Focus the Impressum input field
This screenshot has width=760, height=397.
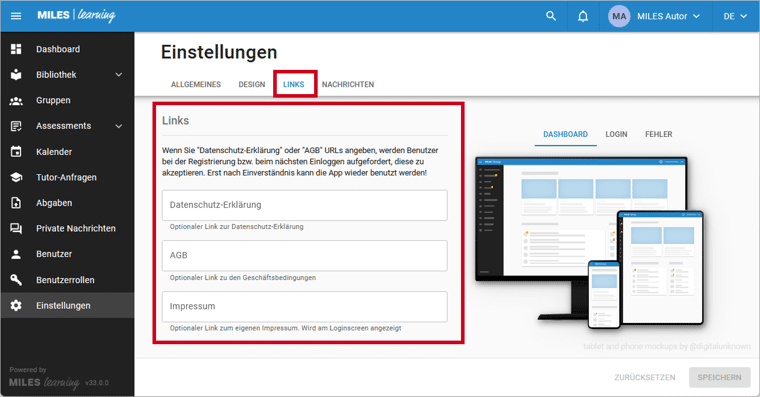pos(304,306)
